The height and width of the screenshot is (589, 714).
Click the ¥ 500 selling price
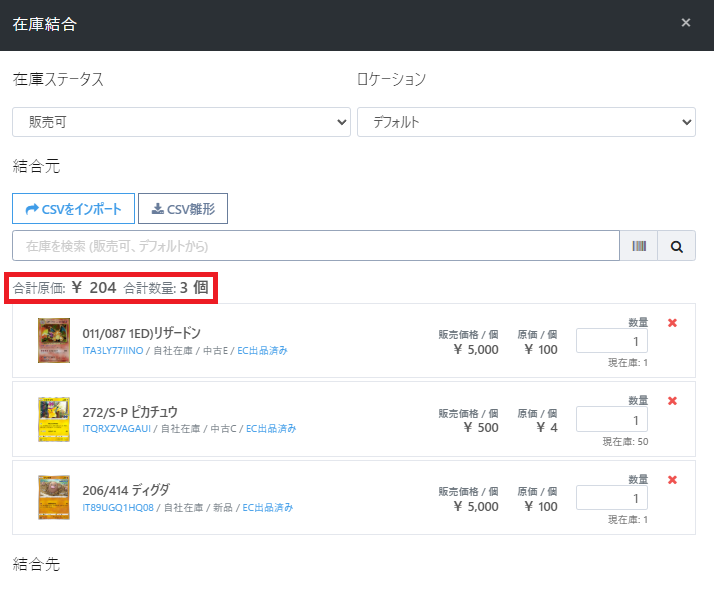pyautogui.click(x=481, y=428)
